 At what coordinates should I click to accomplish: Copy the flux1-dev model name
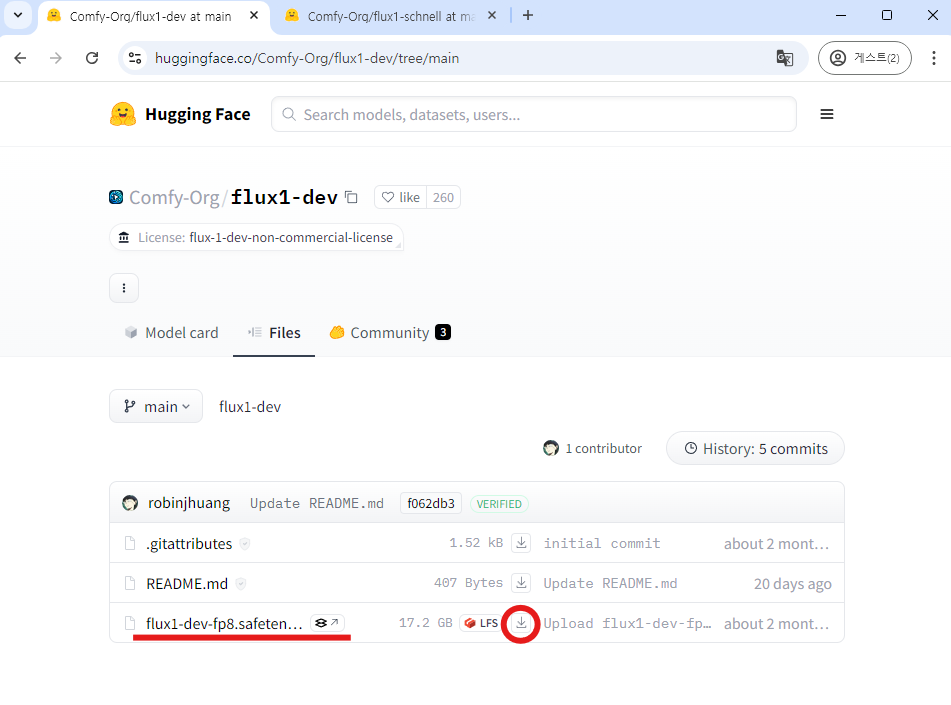[351, 197]
